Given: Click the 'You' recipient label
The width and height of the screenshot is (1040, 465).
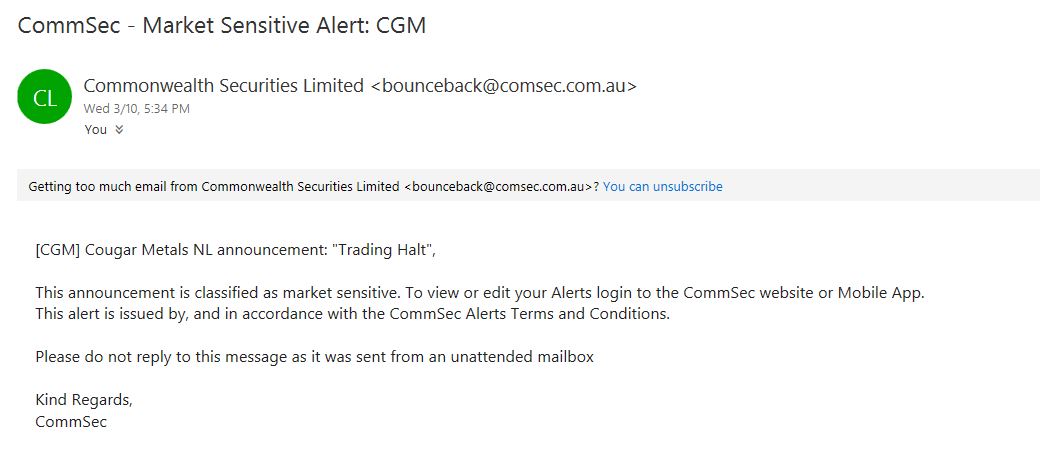Looking at the screenshot, I should coord(96,129).
